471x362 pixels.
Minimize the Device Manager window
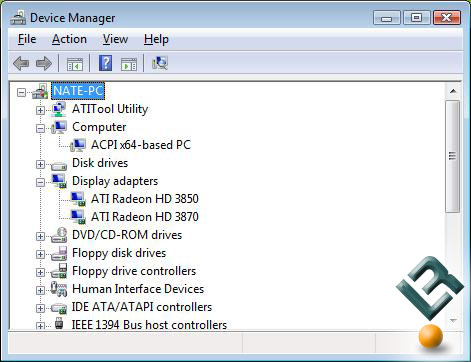point(387,18)
